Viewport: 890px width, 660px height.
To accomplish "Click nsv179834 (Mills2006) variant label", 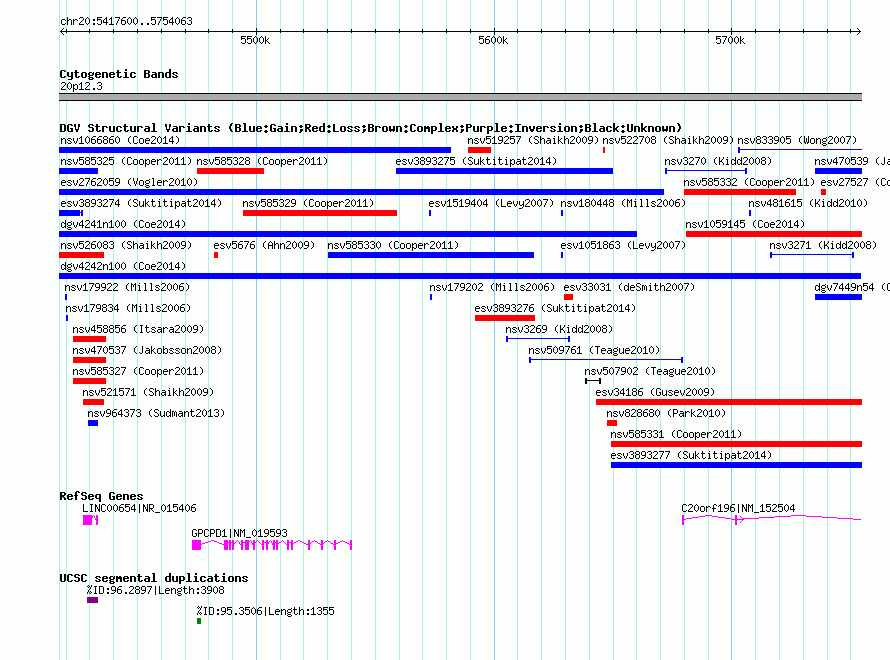I will click(x=128, y=308).
